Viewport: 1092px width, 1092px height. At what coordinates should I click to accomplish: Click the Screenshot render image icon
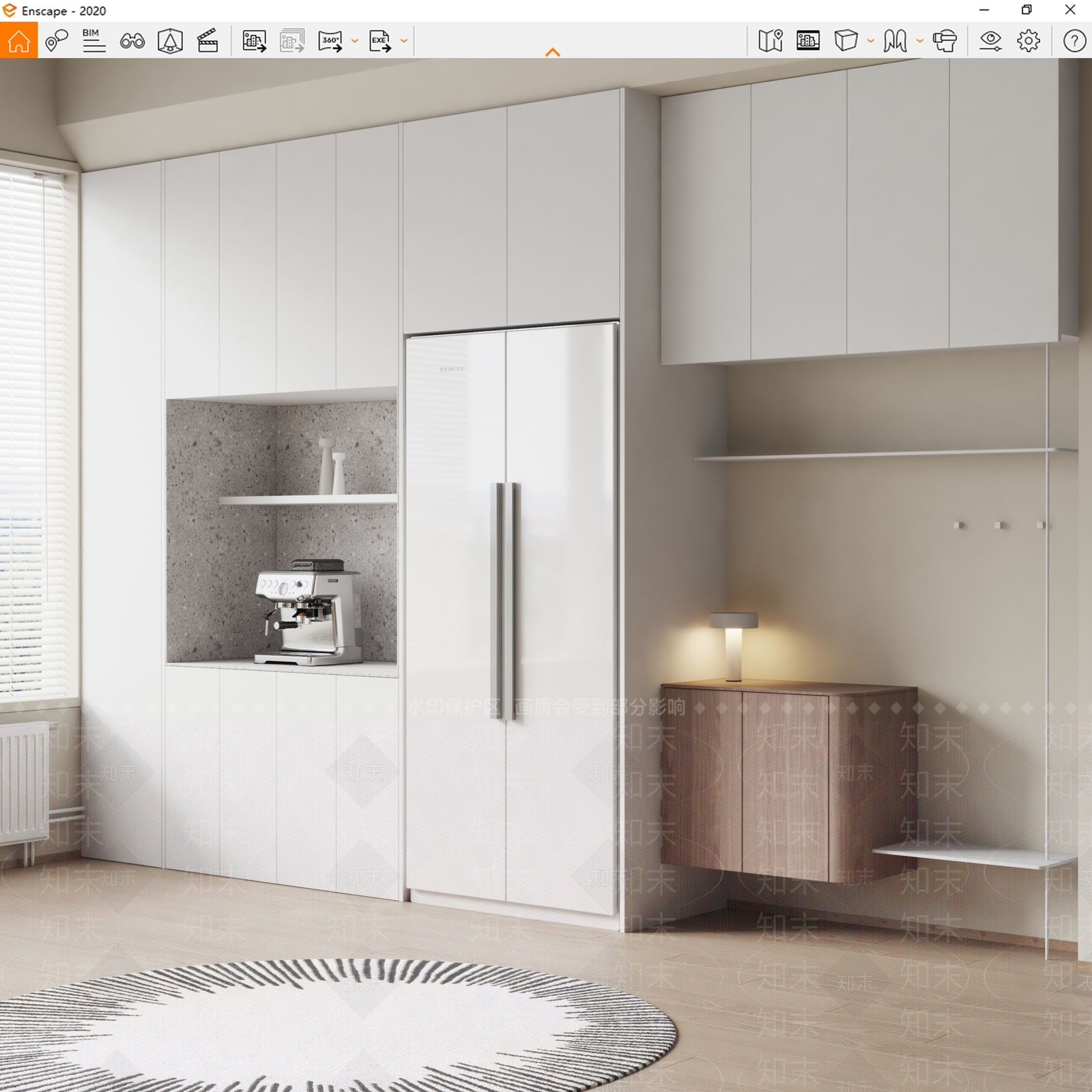(254, 41)
